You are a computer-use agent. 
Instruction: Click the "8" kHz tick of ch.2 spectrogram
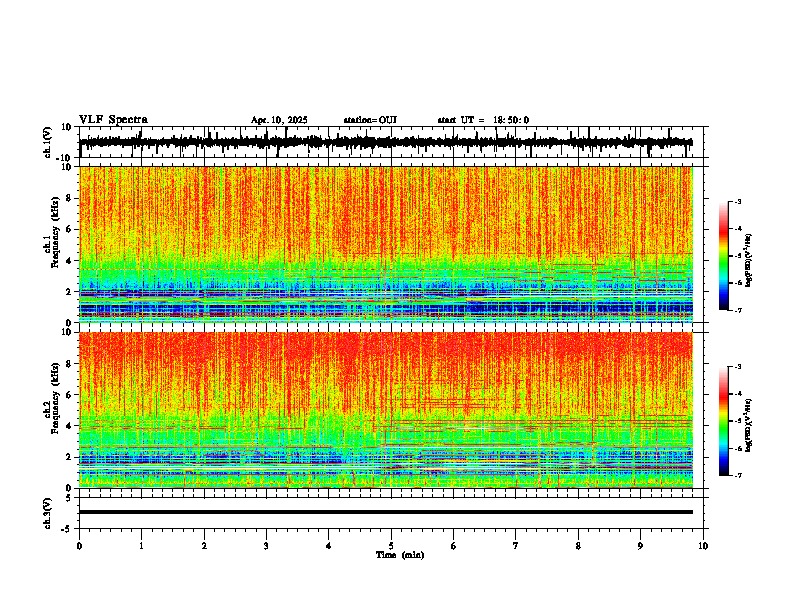(x=70, y=364)
